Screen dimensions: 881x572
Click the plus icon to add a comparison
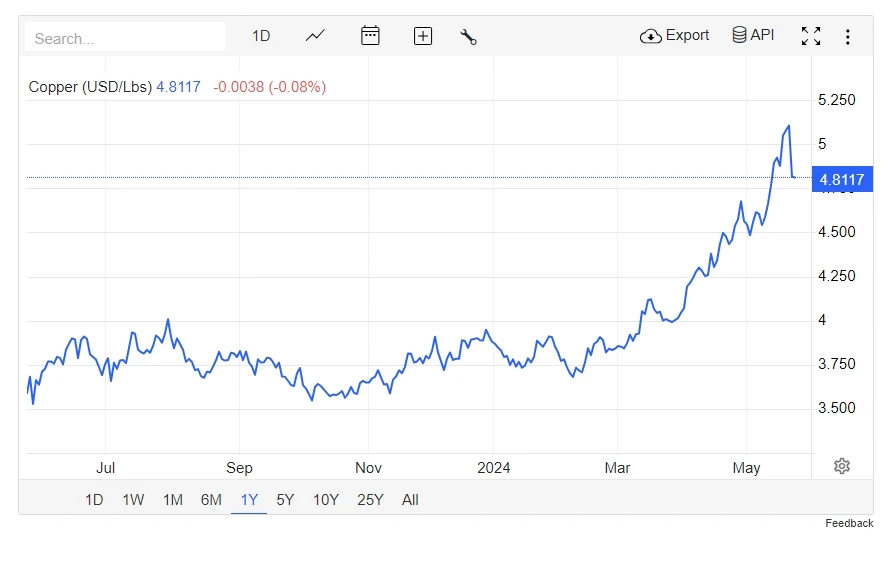[x=423, y=36]
